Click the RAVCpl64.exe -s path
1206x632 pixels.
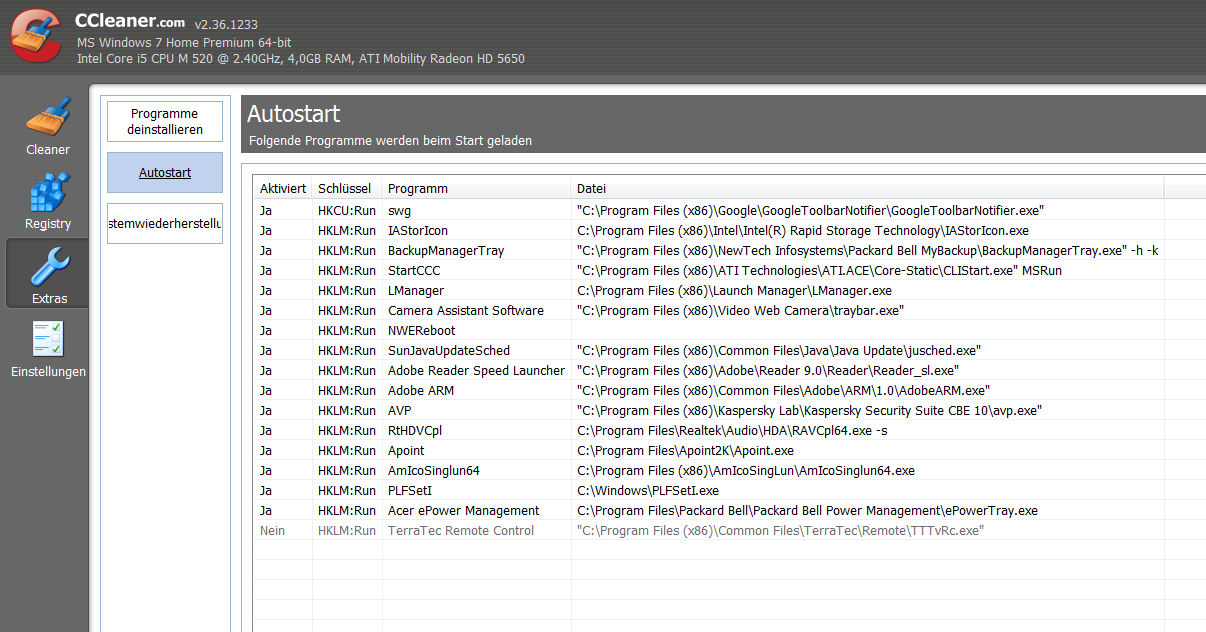[x=732, y=431]
